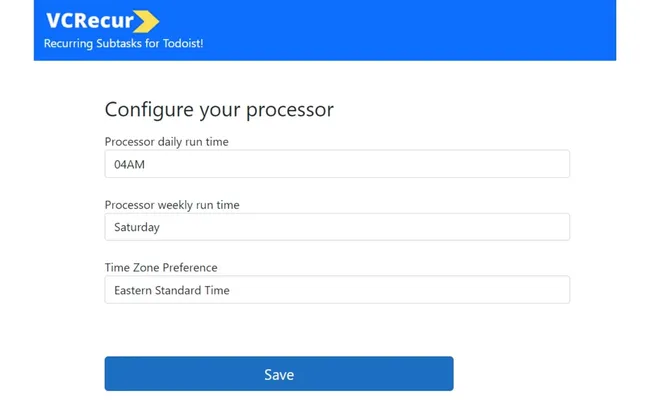
Task: Expand the Processor weekly run time selector
Action: [337, 227]
